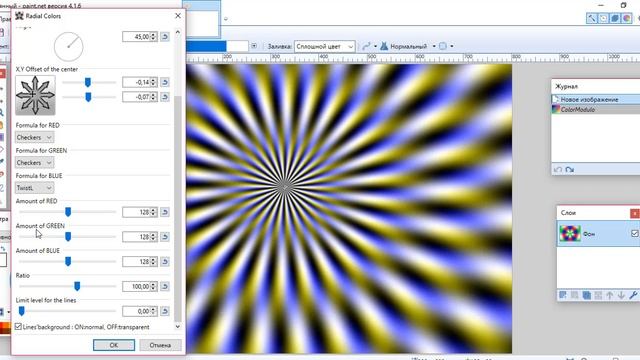This screenshot has height=360, width=640.
Task: Cancel the dialog with Отмена
Action: click(x=160, y=345)
